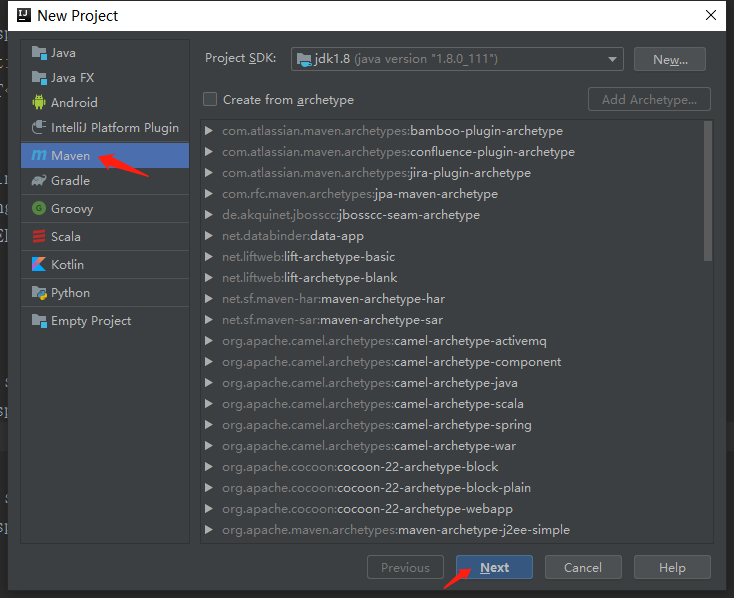Click the Next button

pos(494,567)
